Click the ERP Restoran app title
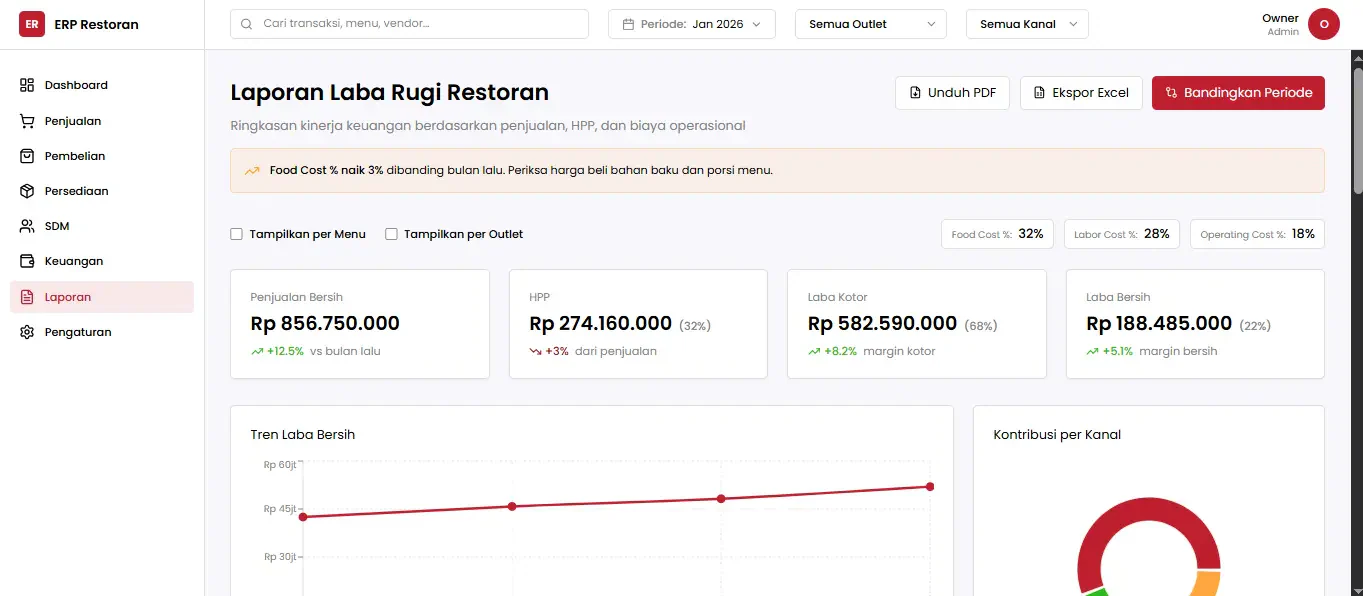 [x=97, y=24]
